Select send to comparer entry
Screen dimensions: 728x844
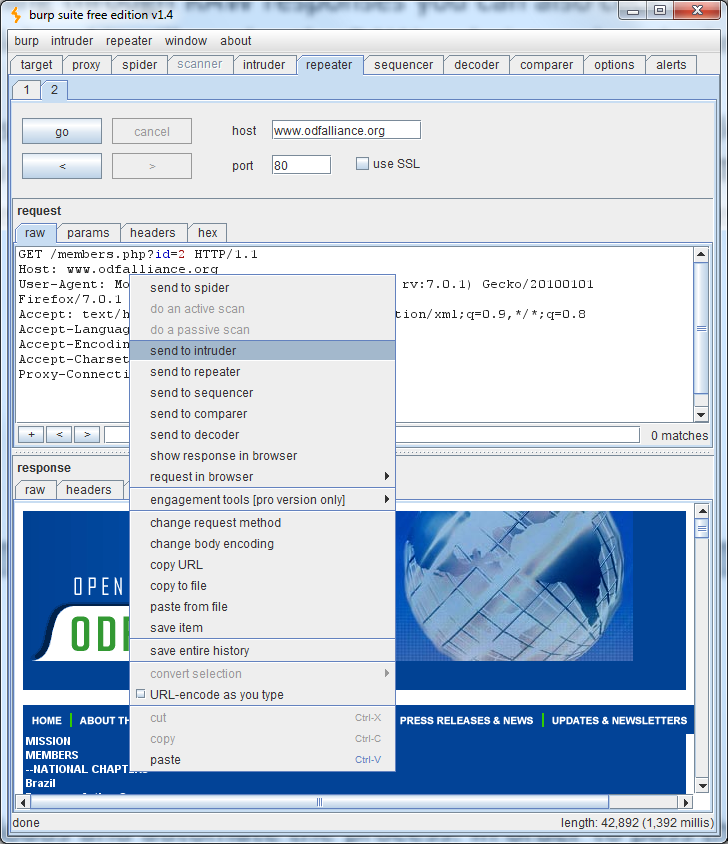(x=263, y=413)
